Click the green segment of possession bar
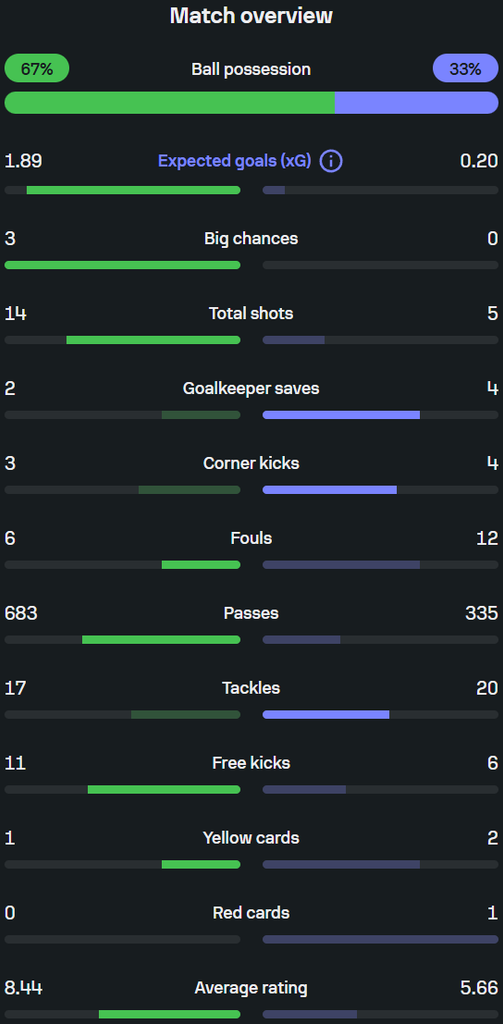 pyautogui.click(x=170, y=103)
